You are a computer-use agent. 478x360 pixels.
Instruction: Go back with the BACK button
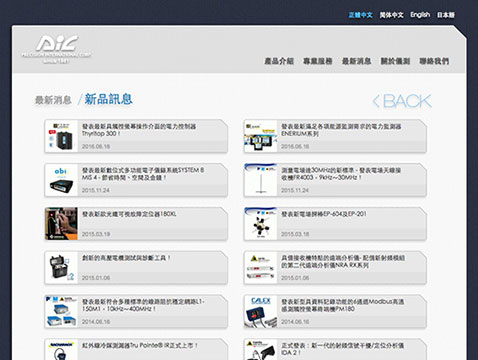pos(402,101)
